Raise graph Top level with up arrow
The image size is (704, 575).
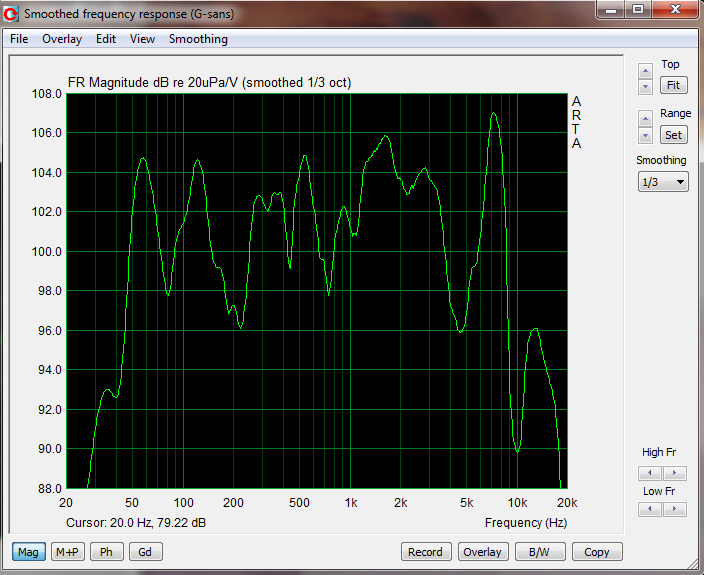[x=645, y=71]
